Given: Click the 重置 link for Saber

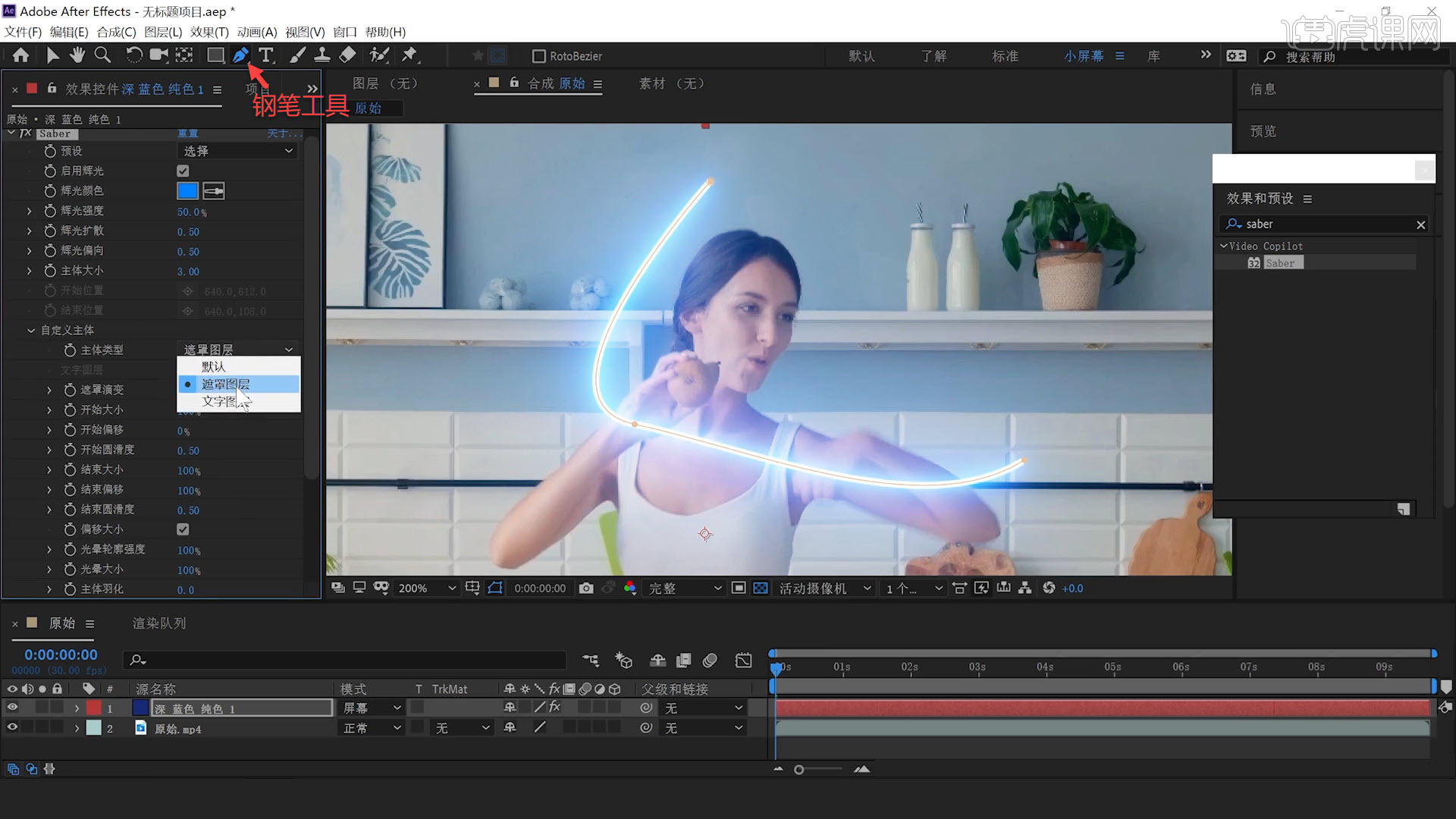Looking at the screenshot, I should pyautogui.click(x=187, y=133).
